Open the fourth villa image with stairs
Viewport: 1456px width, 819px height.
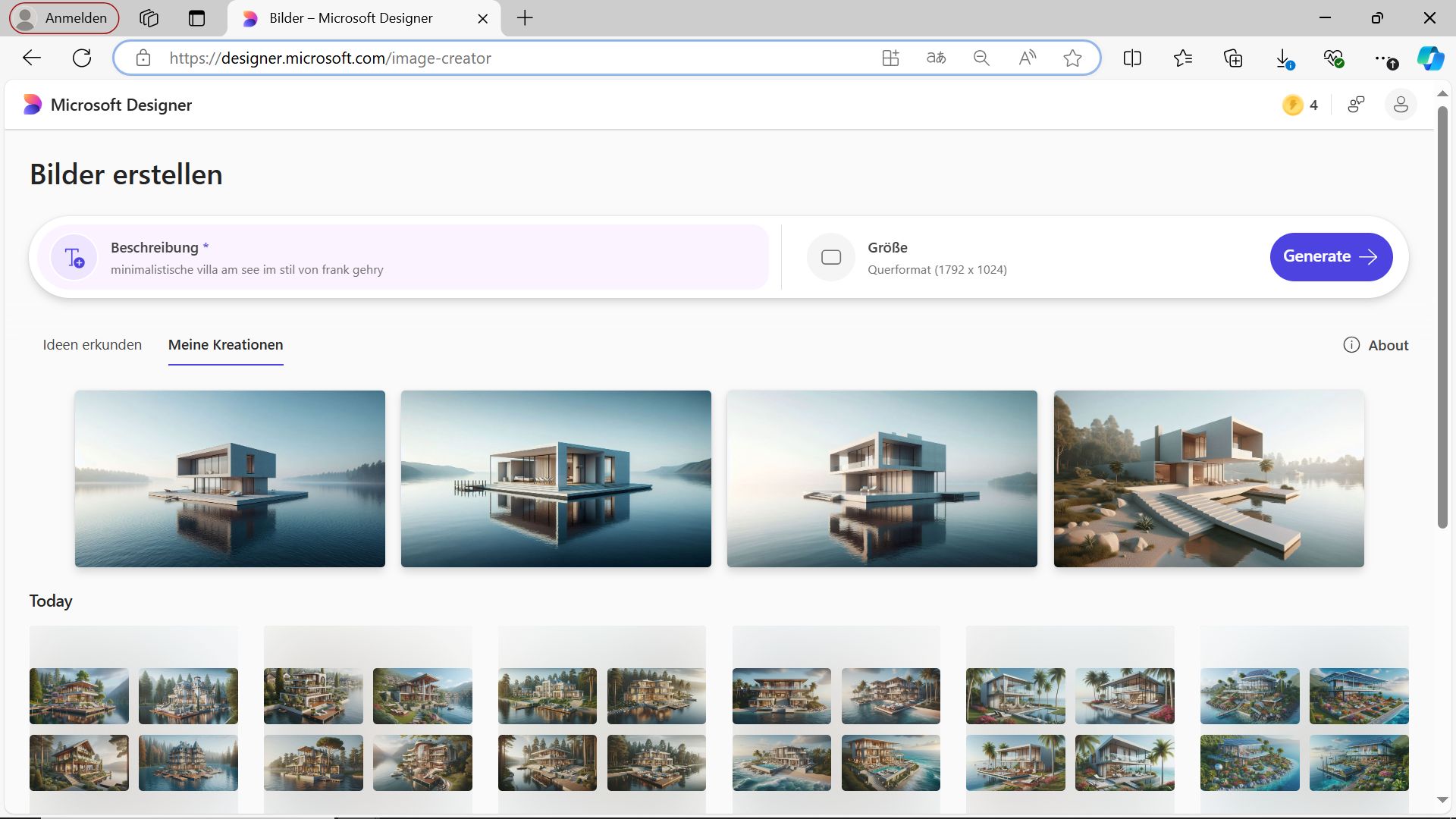click(x=1208, y=479)
